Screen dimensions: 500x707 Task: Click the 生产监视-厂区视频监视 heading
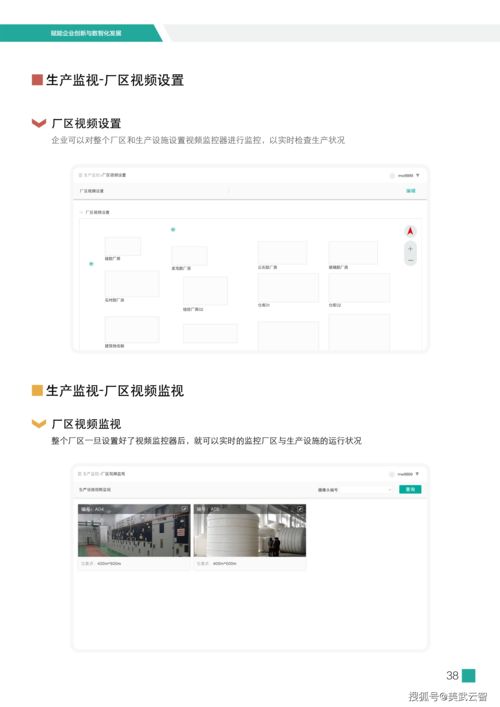pos(115,390)
